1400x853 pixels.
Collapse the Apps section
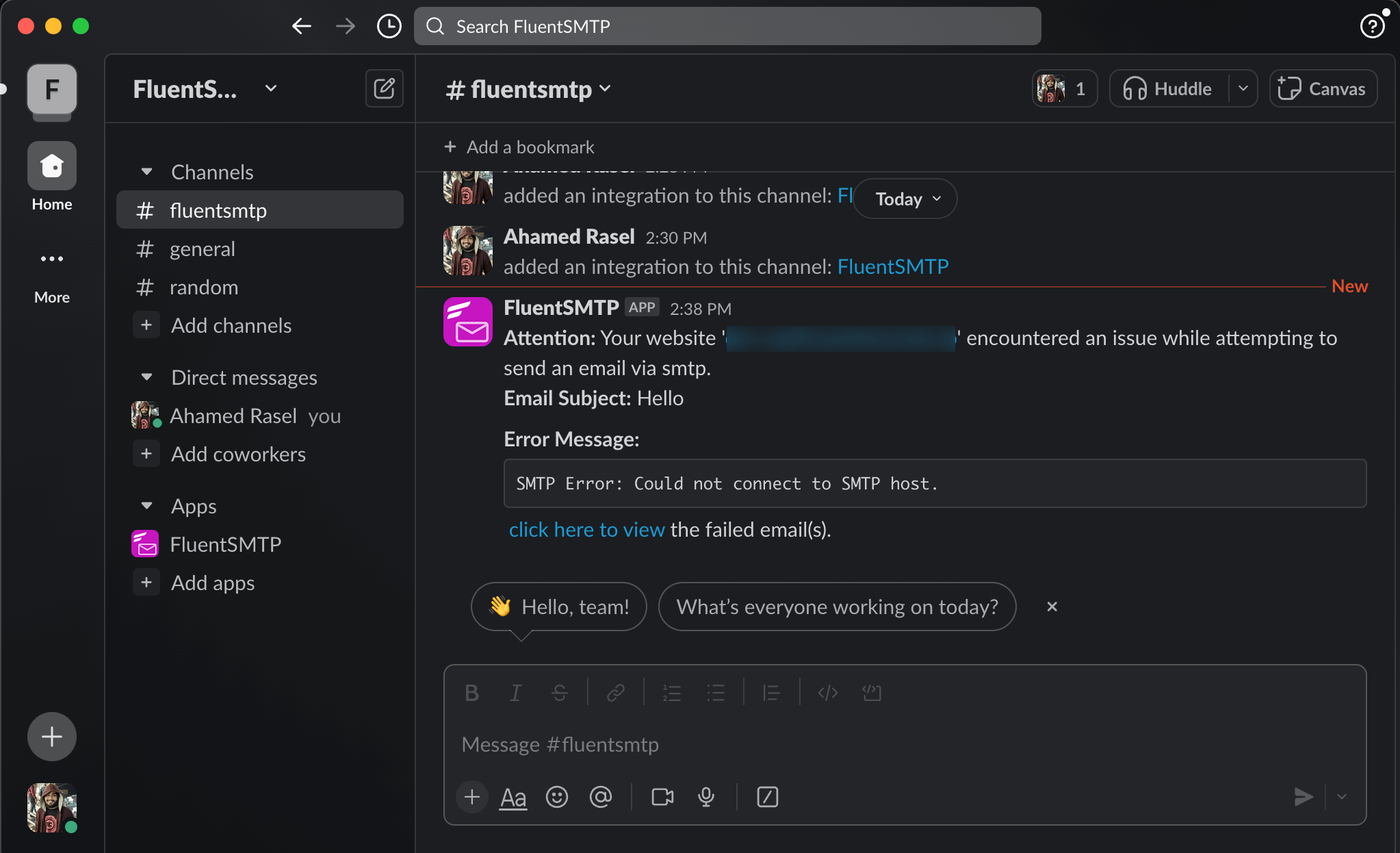(x=146, y=506)
